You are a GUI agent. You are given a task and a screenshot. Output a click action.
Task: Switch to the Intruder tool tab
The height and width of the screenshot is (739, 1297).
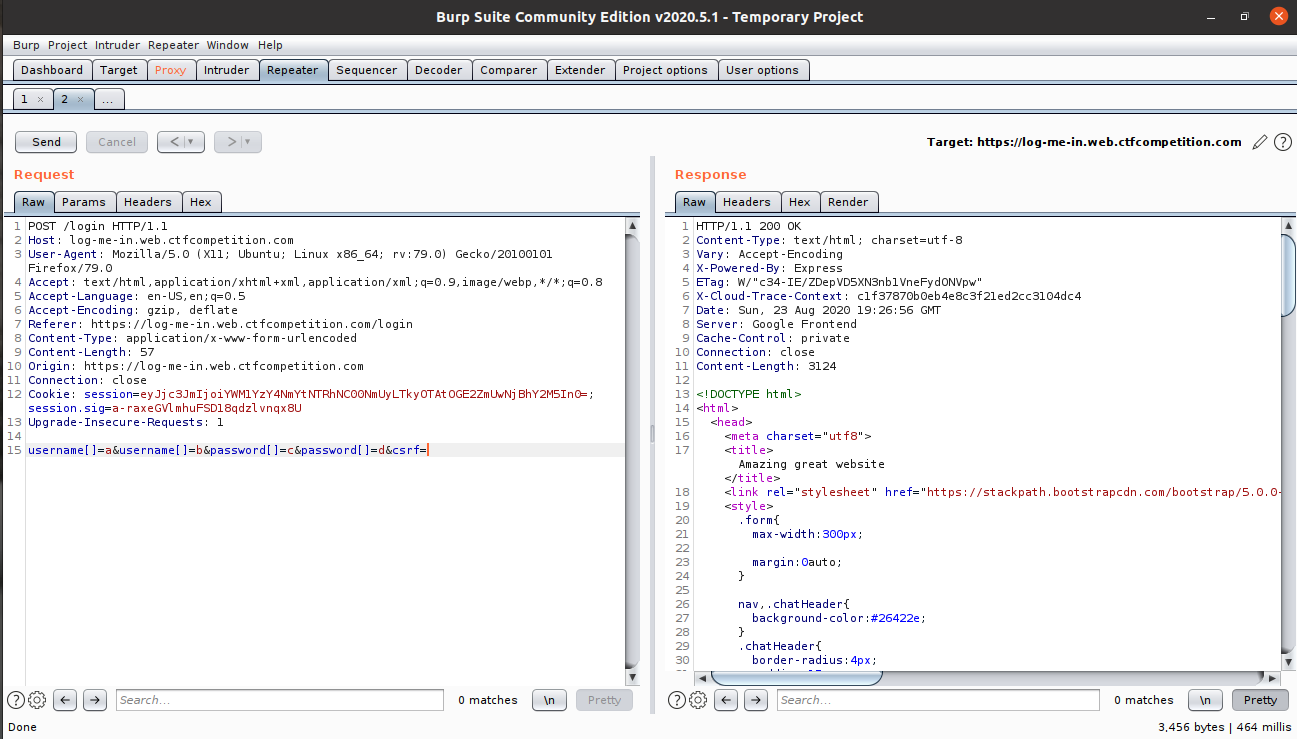(x=227, y=70)
